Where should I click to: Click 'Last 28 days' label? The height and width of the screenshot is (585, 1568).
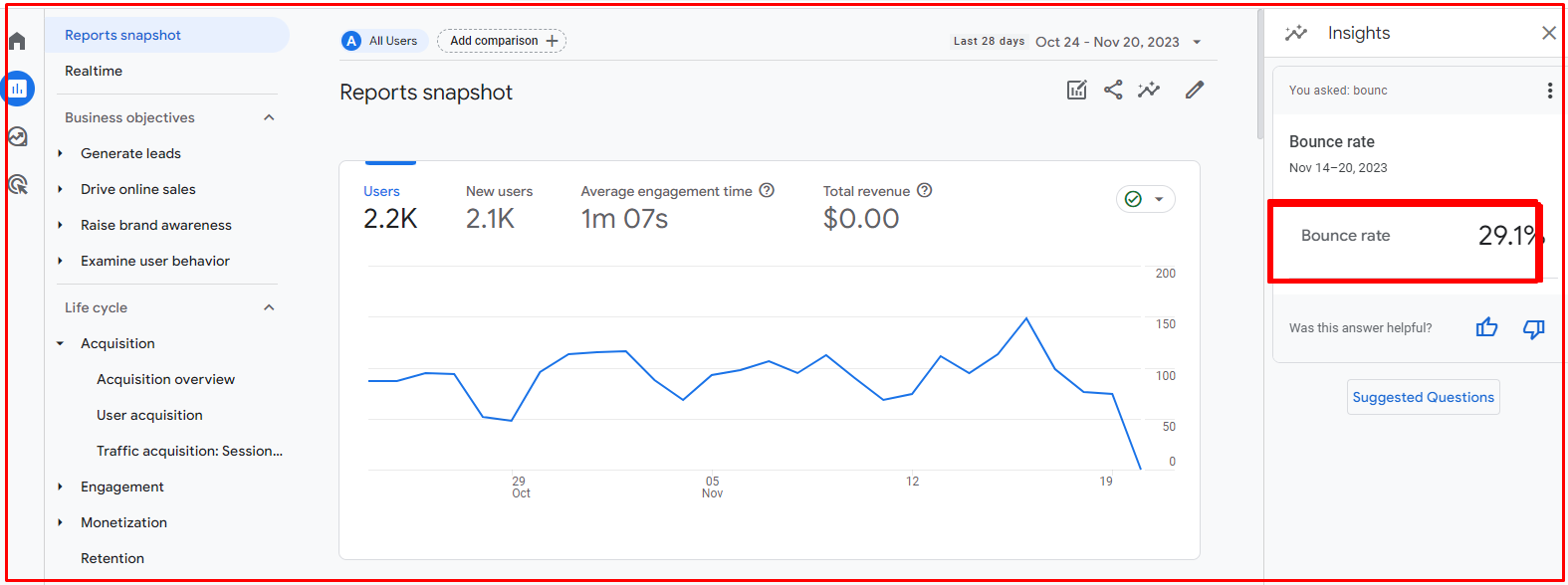coord(989,41)
